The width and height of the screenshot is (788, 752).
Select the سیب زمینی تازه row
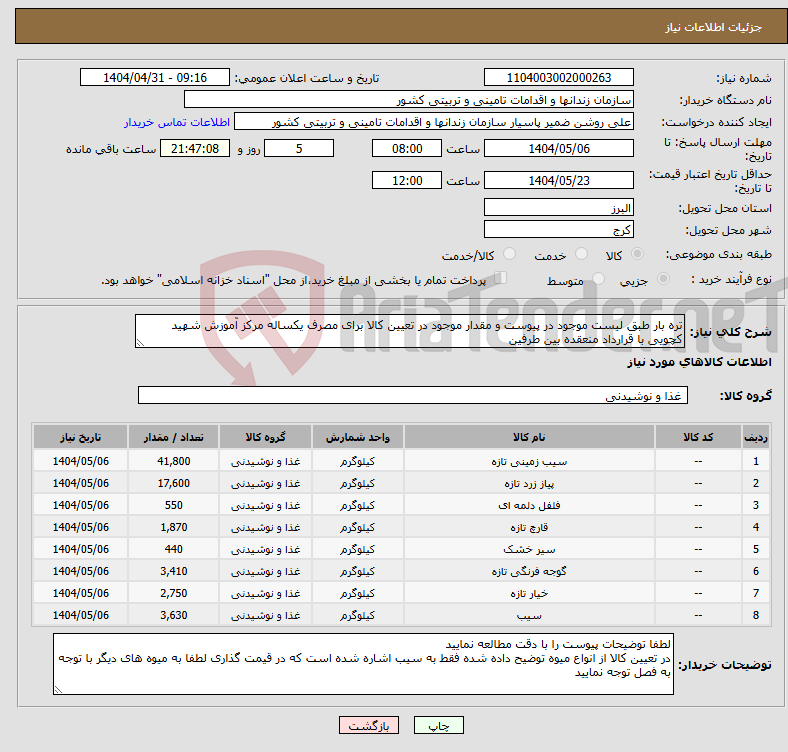(x=528, y=461)
